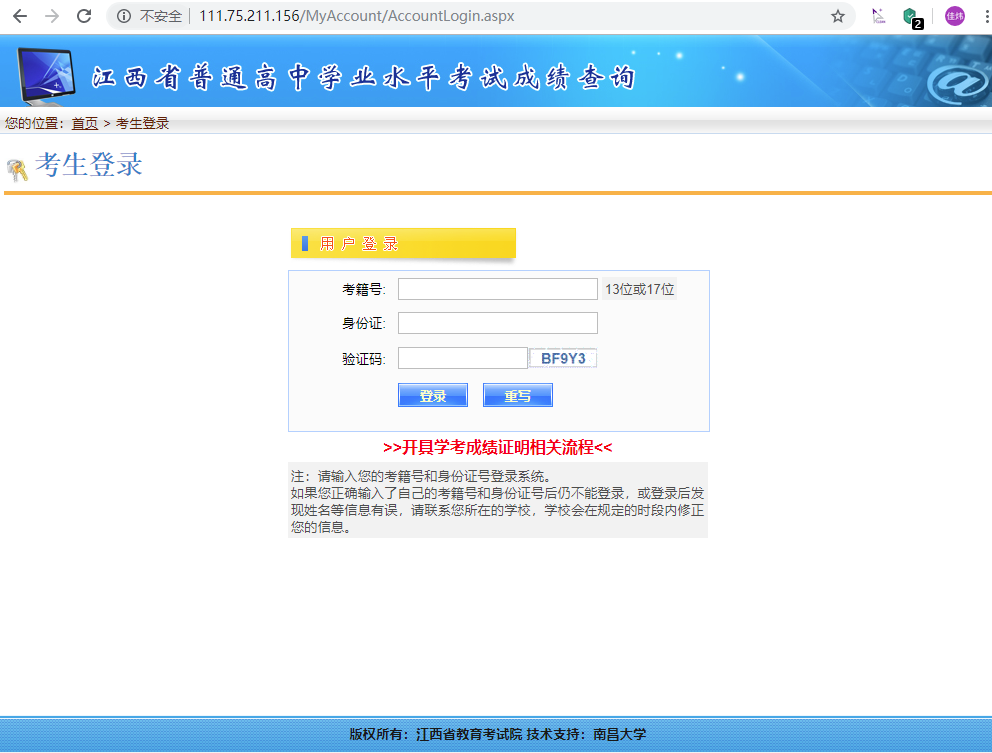
Task: Go back using the browser back arrow
Action: 20,16
